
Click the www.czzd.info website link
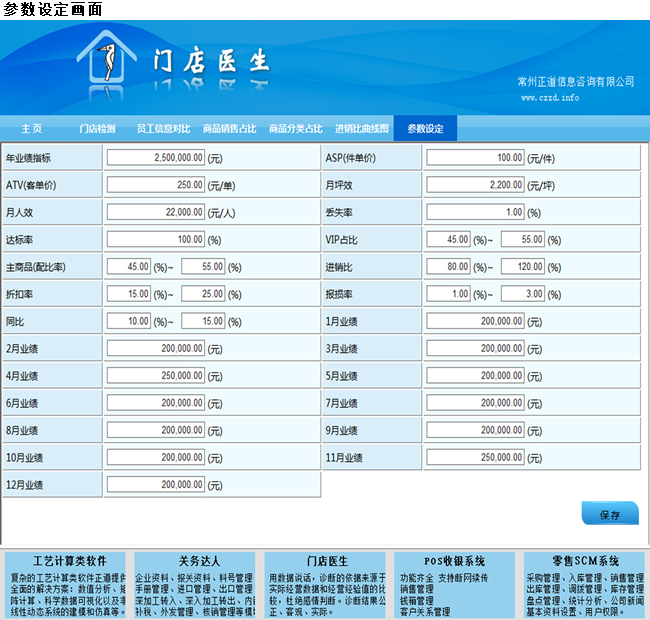coord(550,98)
